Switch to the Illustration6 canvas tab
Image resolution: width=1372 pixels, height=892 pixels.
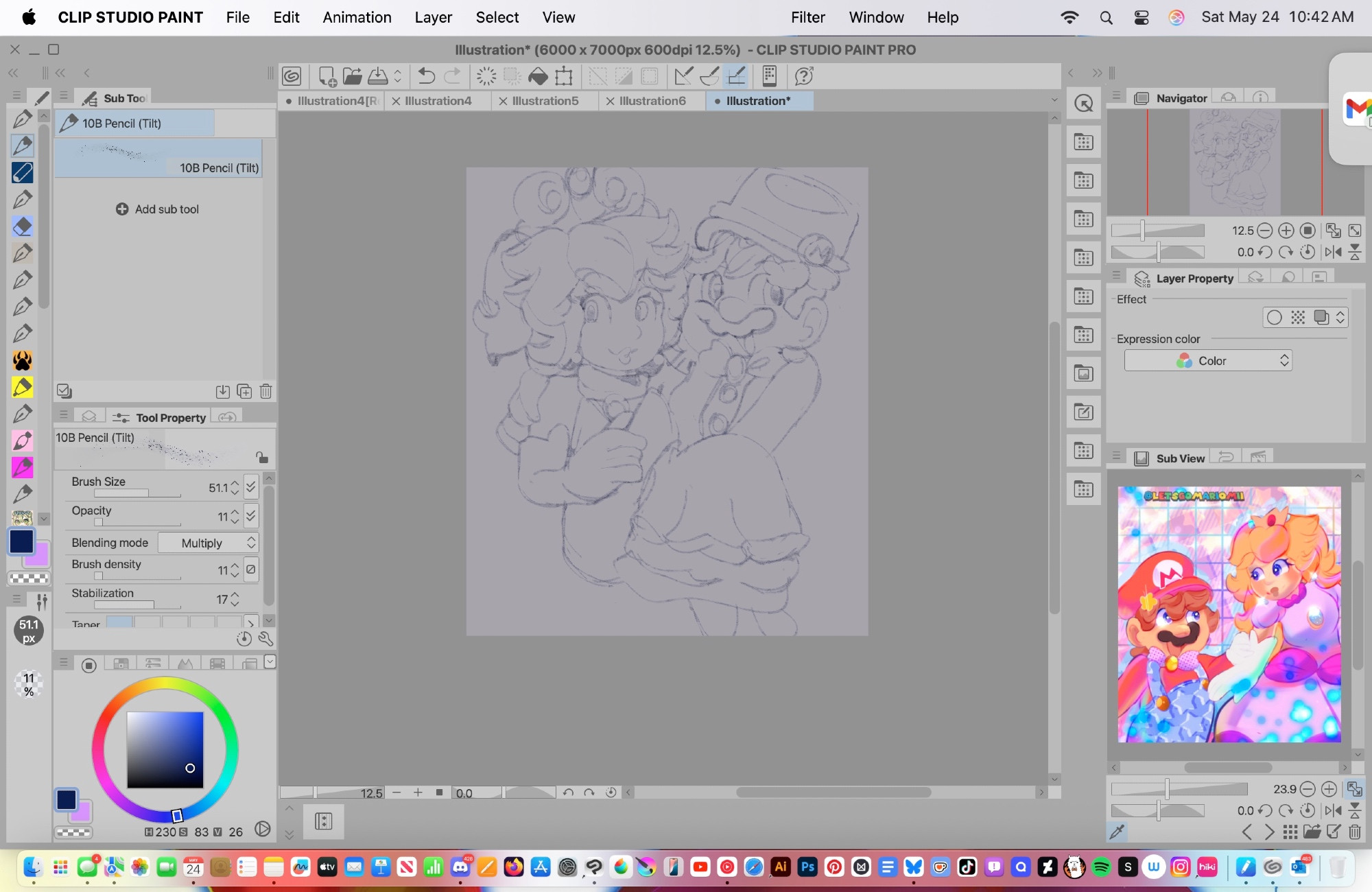click(x=652, y=101)
